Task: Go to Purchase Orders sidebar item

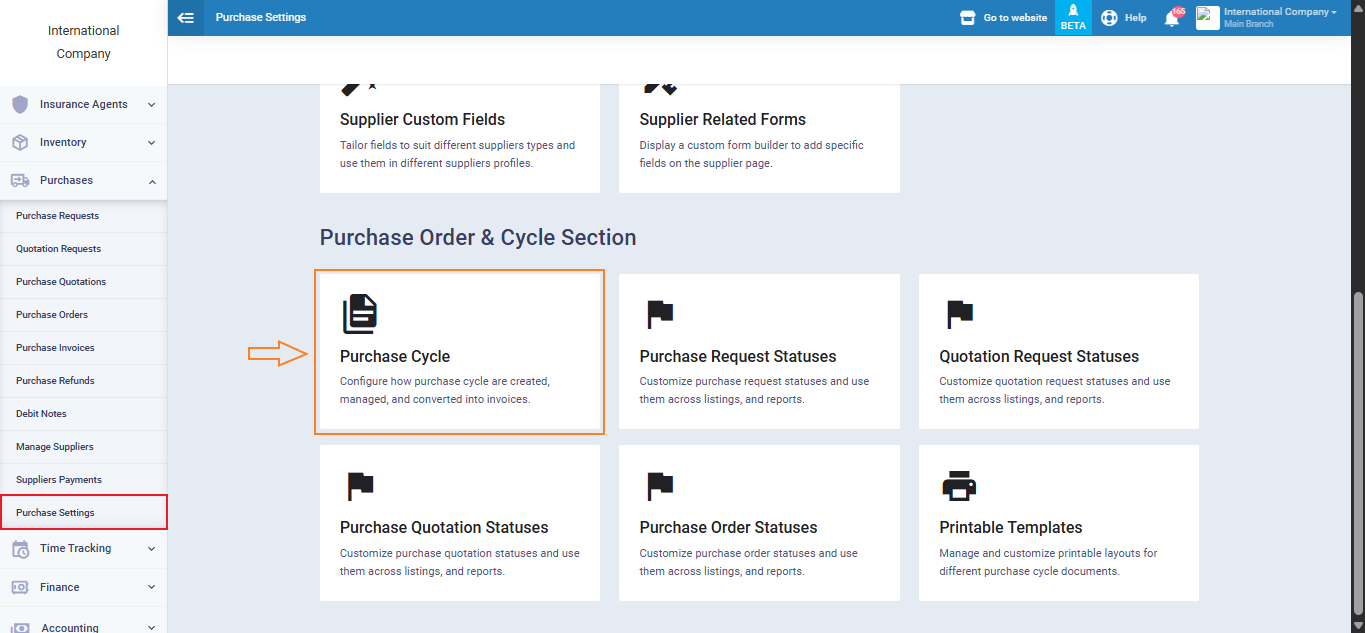Action: [52, 315]
